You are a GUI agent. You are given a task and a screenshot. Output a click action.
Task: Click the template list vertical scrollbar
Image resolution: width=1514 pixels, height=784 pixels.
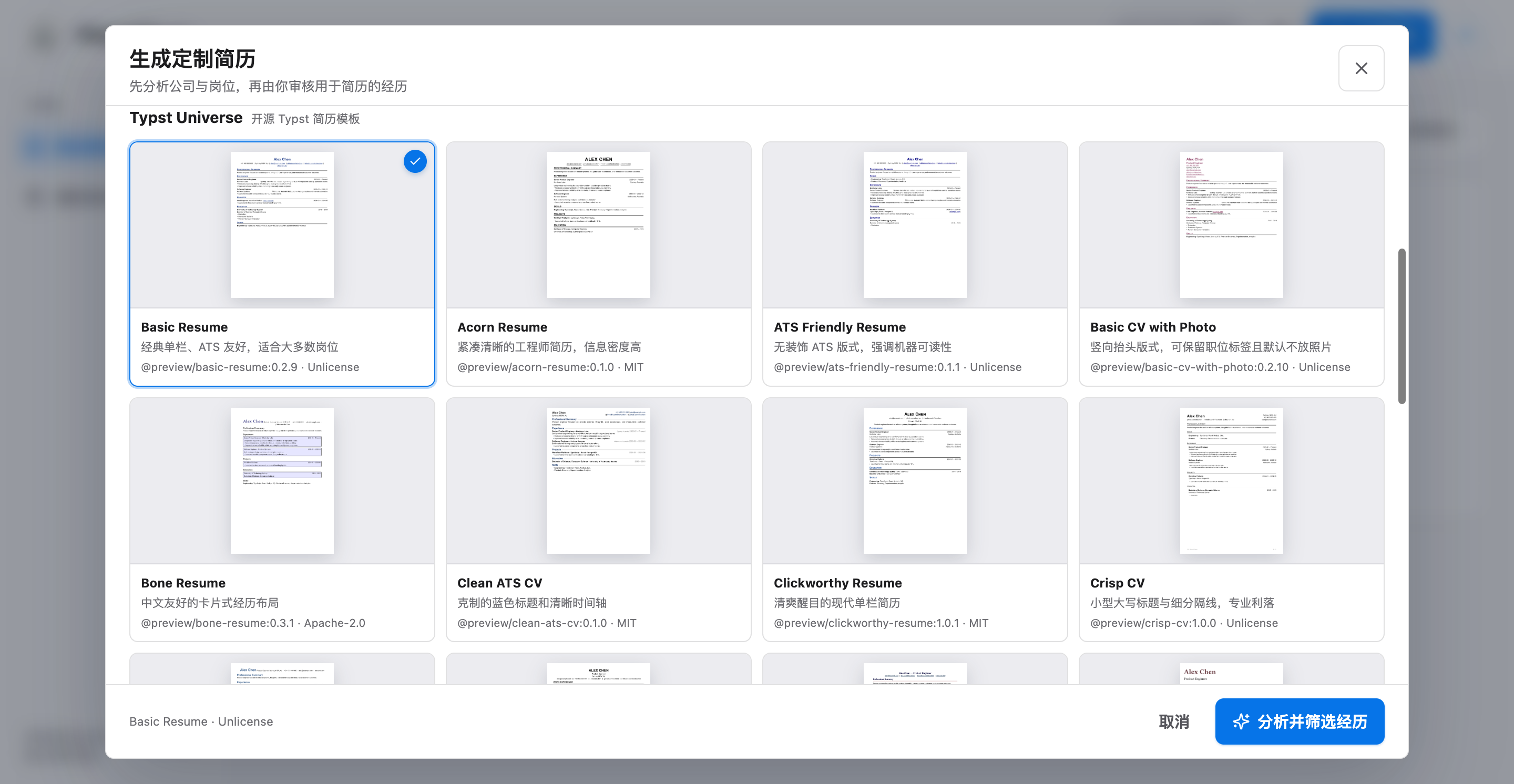pos(1401,326)
